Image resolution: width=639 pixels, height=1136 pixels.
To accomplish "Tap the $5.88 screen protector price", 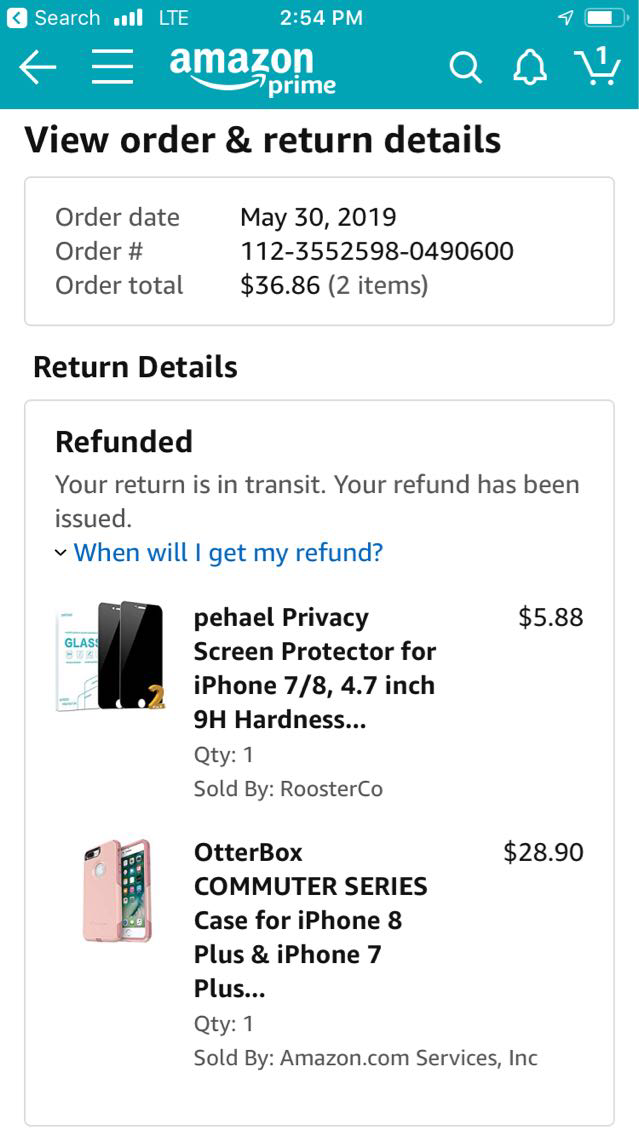I will tap(550, 617).
